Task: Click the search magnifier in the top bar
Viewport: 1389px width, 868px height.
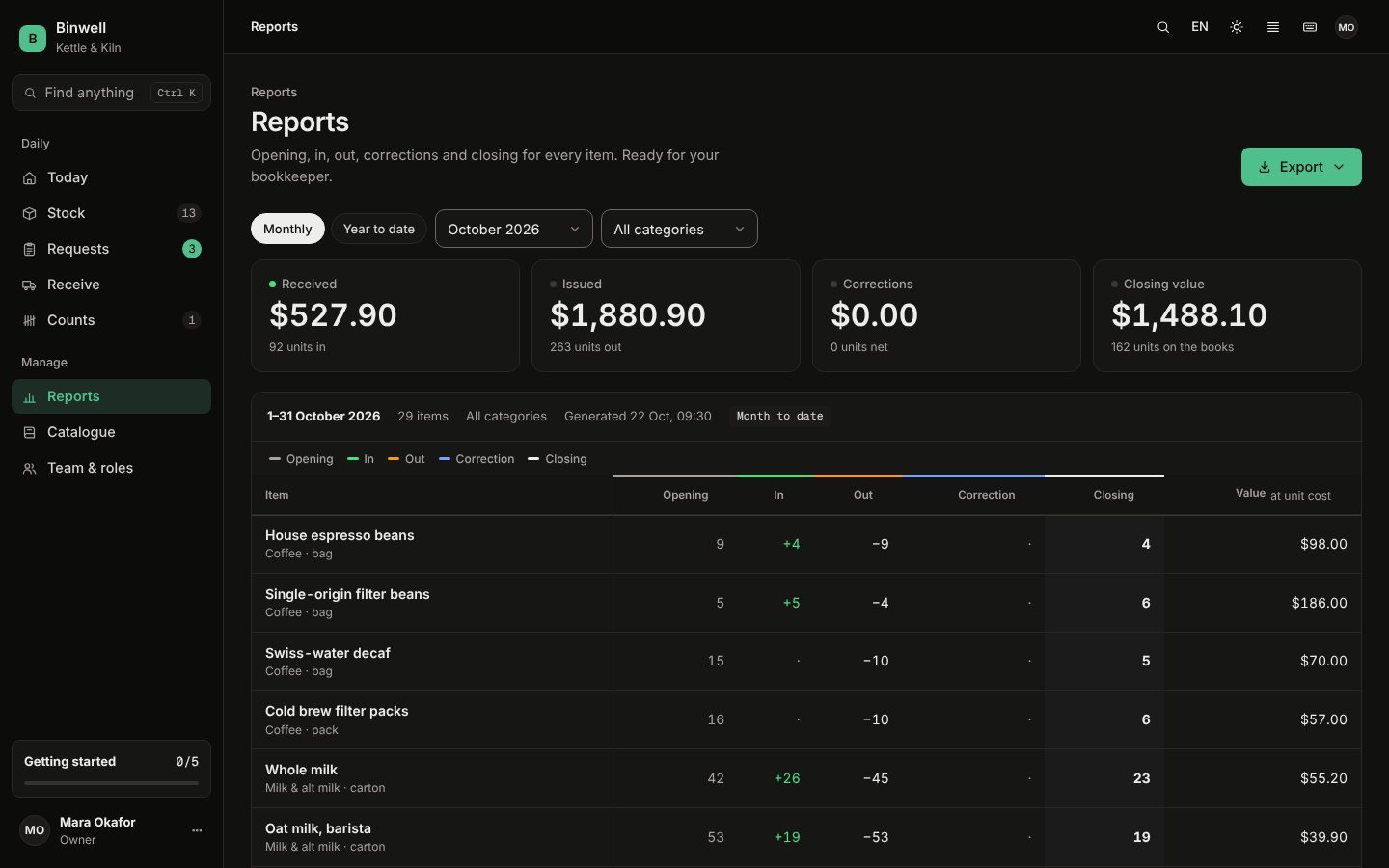Action: pos(1163,27)
